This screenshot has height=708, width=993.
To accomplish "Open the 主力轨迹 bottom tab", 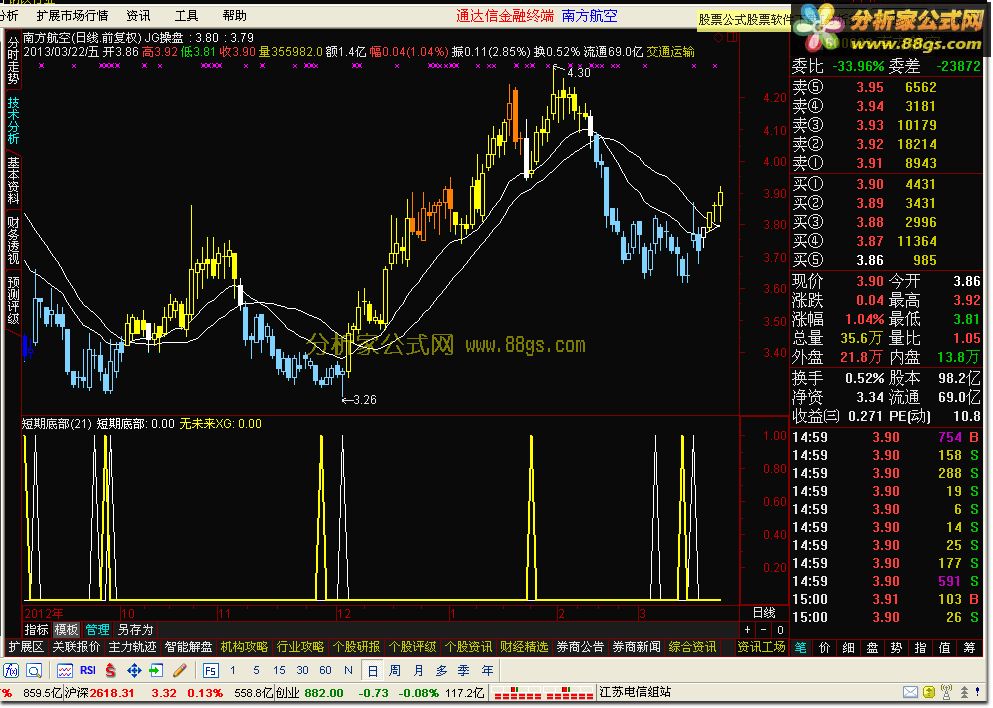I will [132, 647].
